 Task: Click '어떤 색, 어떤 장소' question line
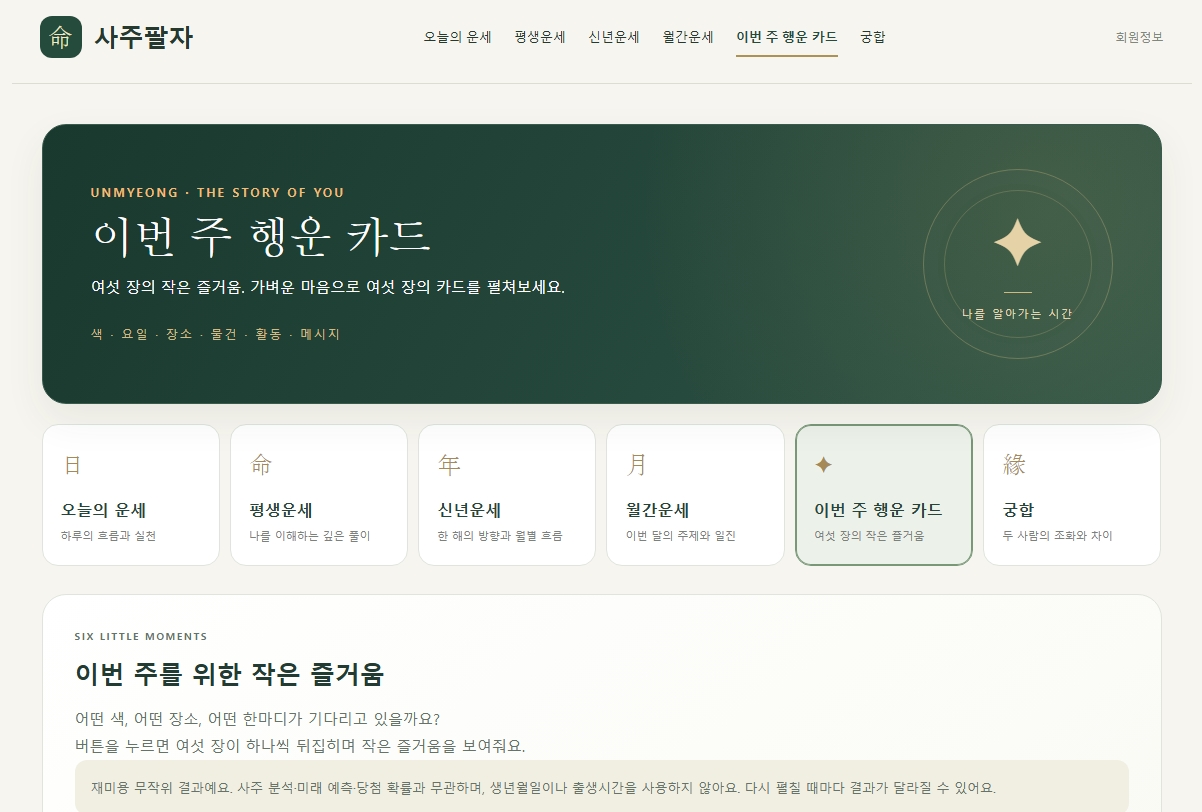(258, 719)
